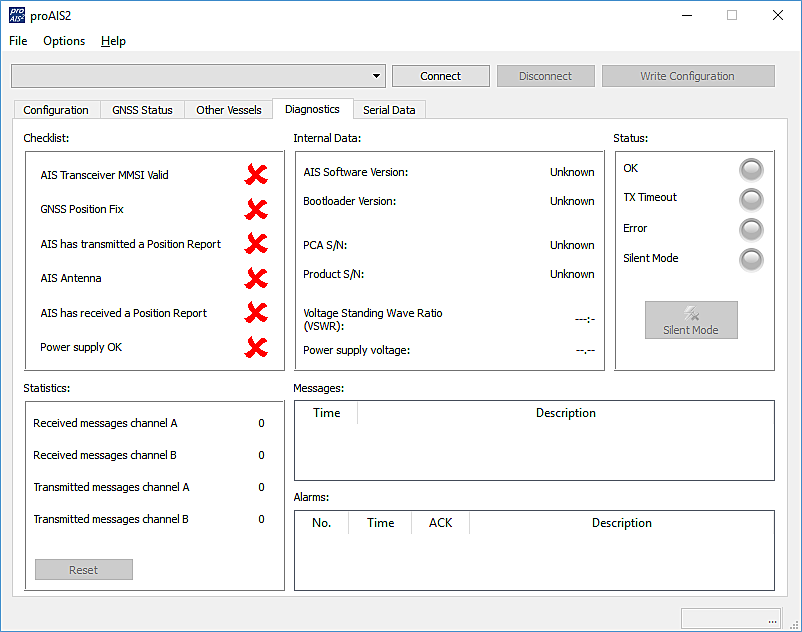The width and height of the screenshot is (802, 632).
Task: Click Transmitted messages channel B count
Action: pyautogui.click(x=261, y=519)
